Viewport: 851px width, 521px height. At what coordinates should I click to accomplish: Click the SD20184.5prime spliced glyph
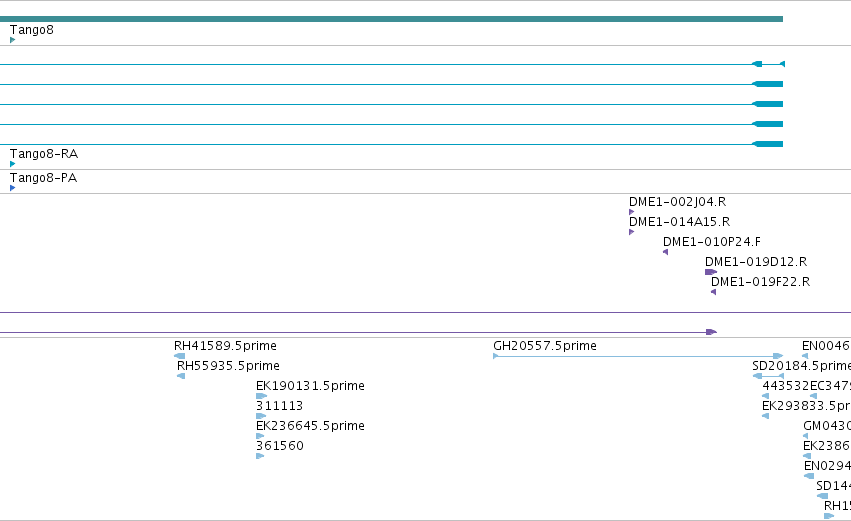pos(769,376)
